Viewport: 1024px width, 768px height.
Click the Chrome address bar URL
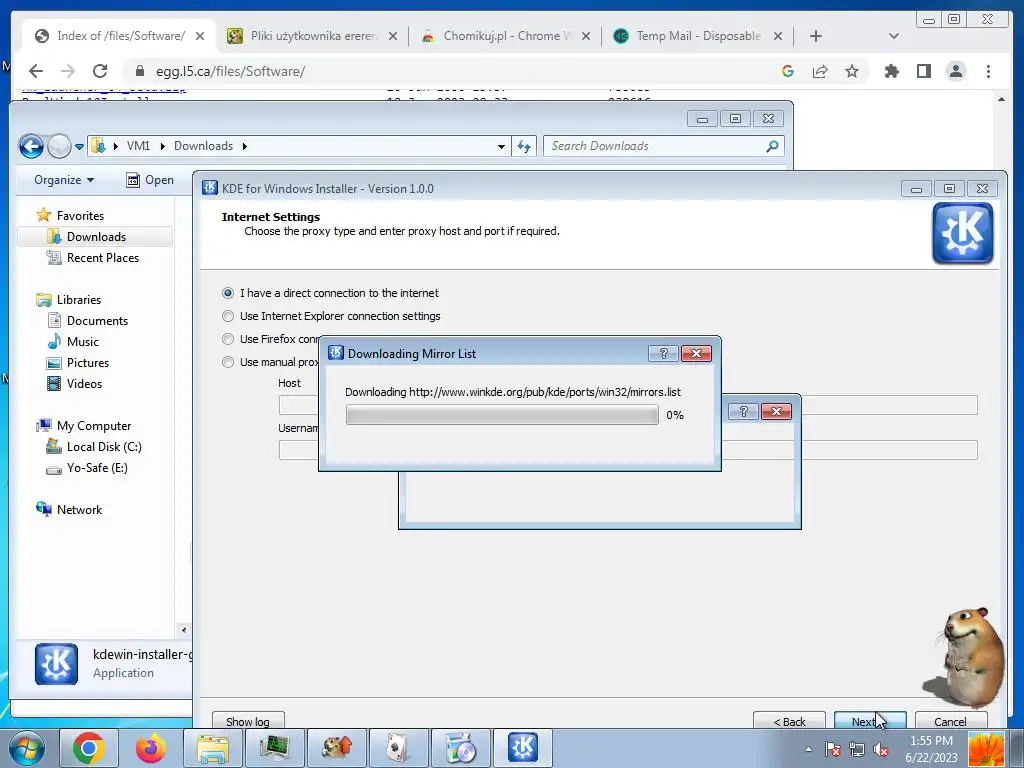tap(230, 71)
